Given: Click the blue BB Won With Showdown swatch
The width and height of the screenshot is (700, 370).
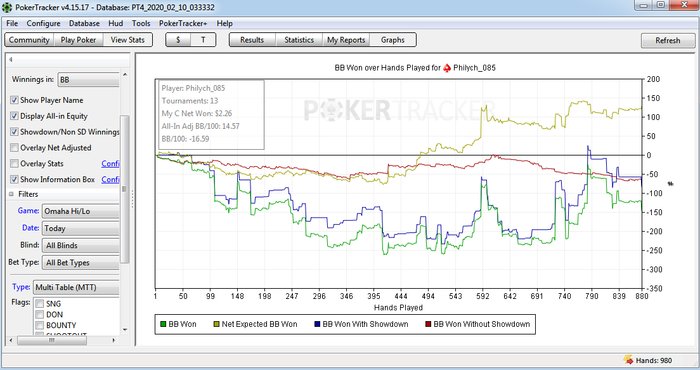Looking at the screenshot, I should (x=317, y=324).
